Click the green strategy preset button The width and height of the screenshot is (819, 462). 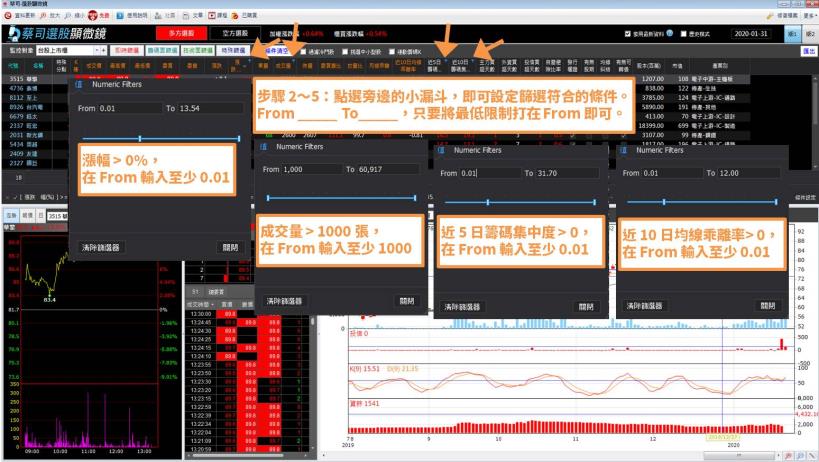pos(198,50)
